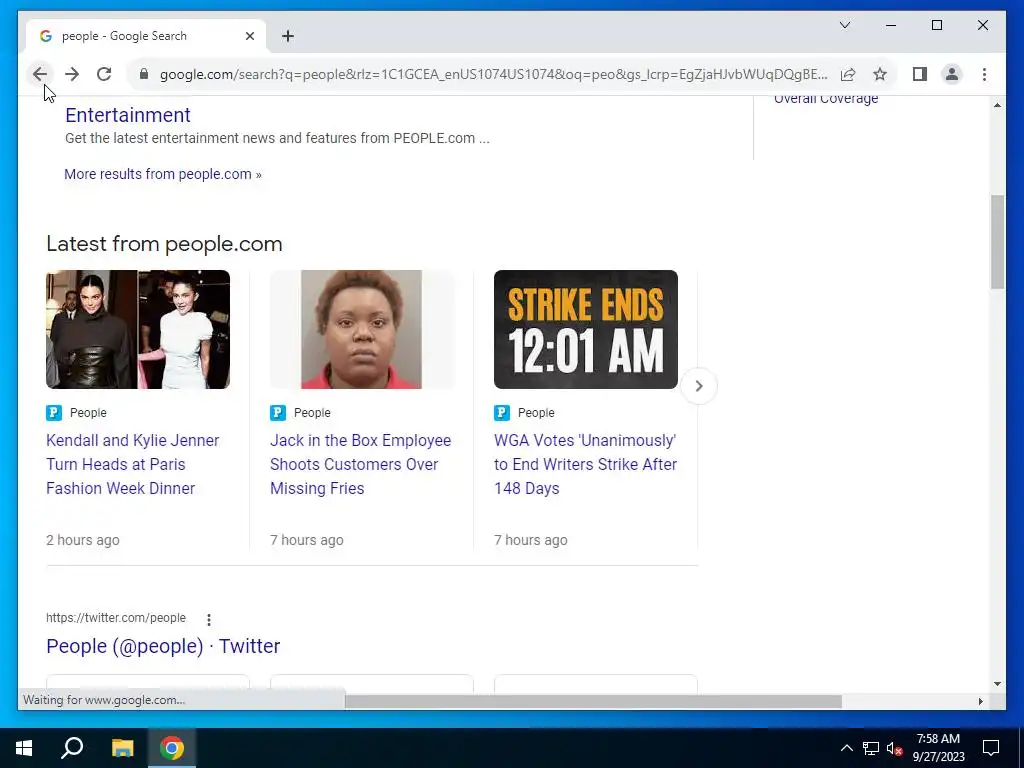Open the network status tray icon
Image resolution: width=1024 pixels, height=768 pixels.
(871, 748)
